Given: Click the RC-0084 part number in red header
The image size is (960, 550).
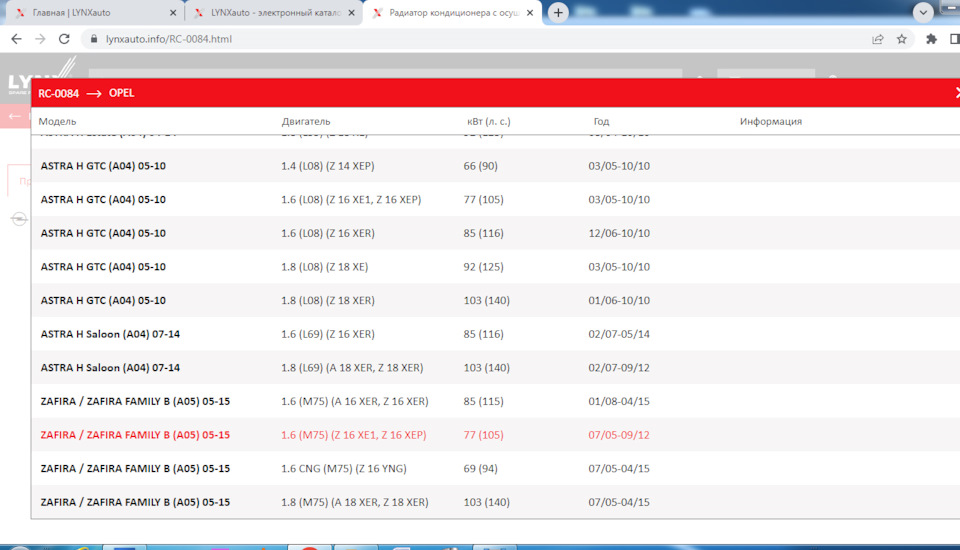Looking at the screenshot, I should 58,93.
